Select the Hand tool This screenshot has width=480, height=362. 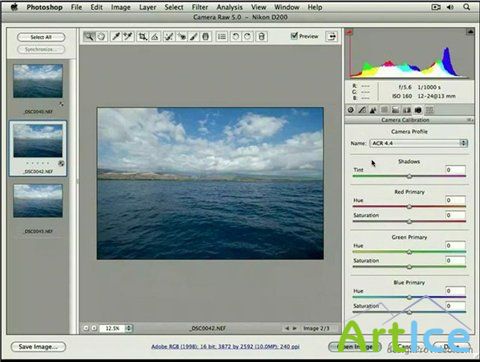point(101,36)
